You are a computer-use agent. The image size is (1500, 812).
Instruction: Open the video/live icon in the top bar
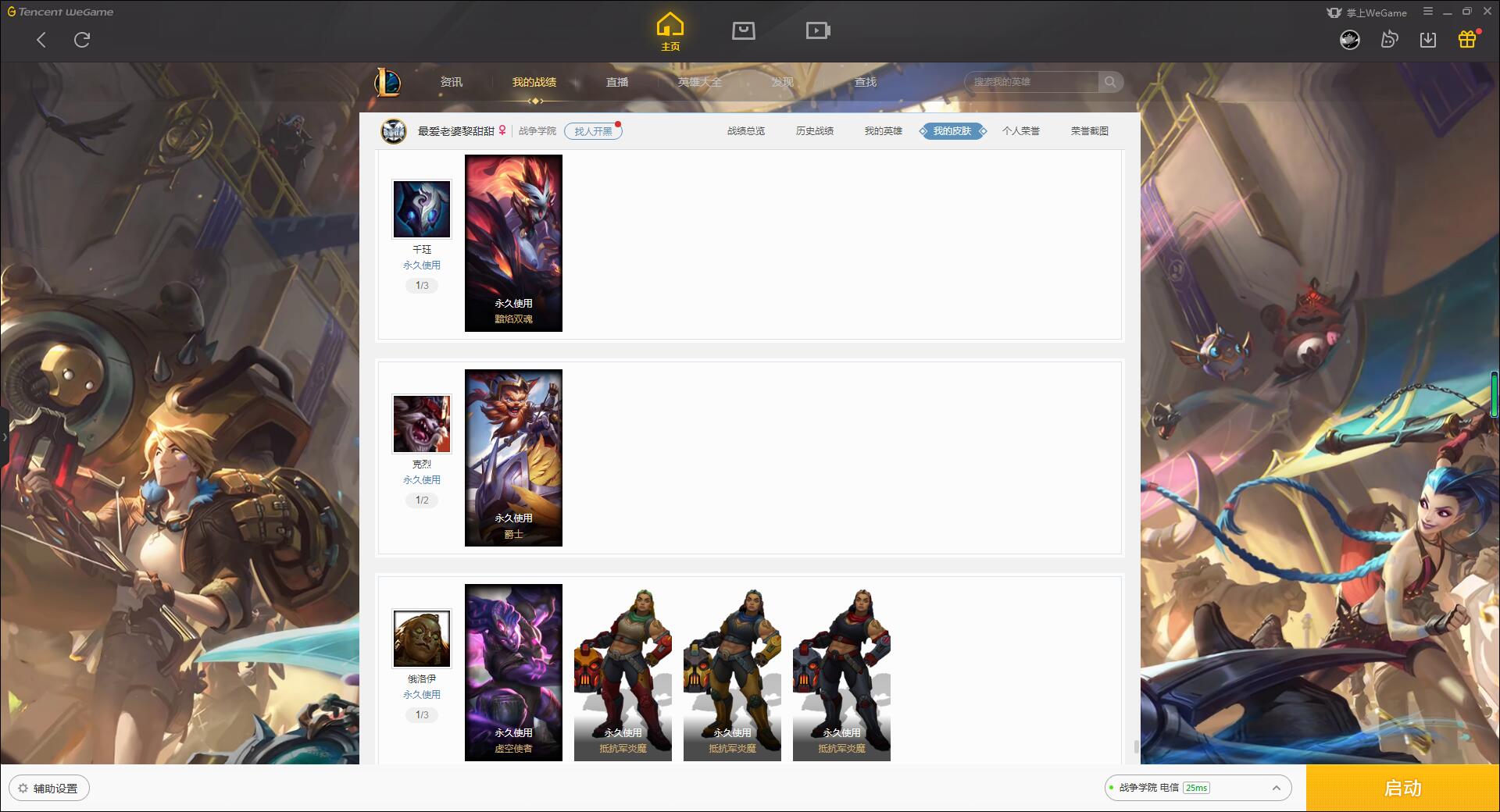[818, 30]
